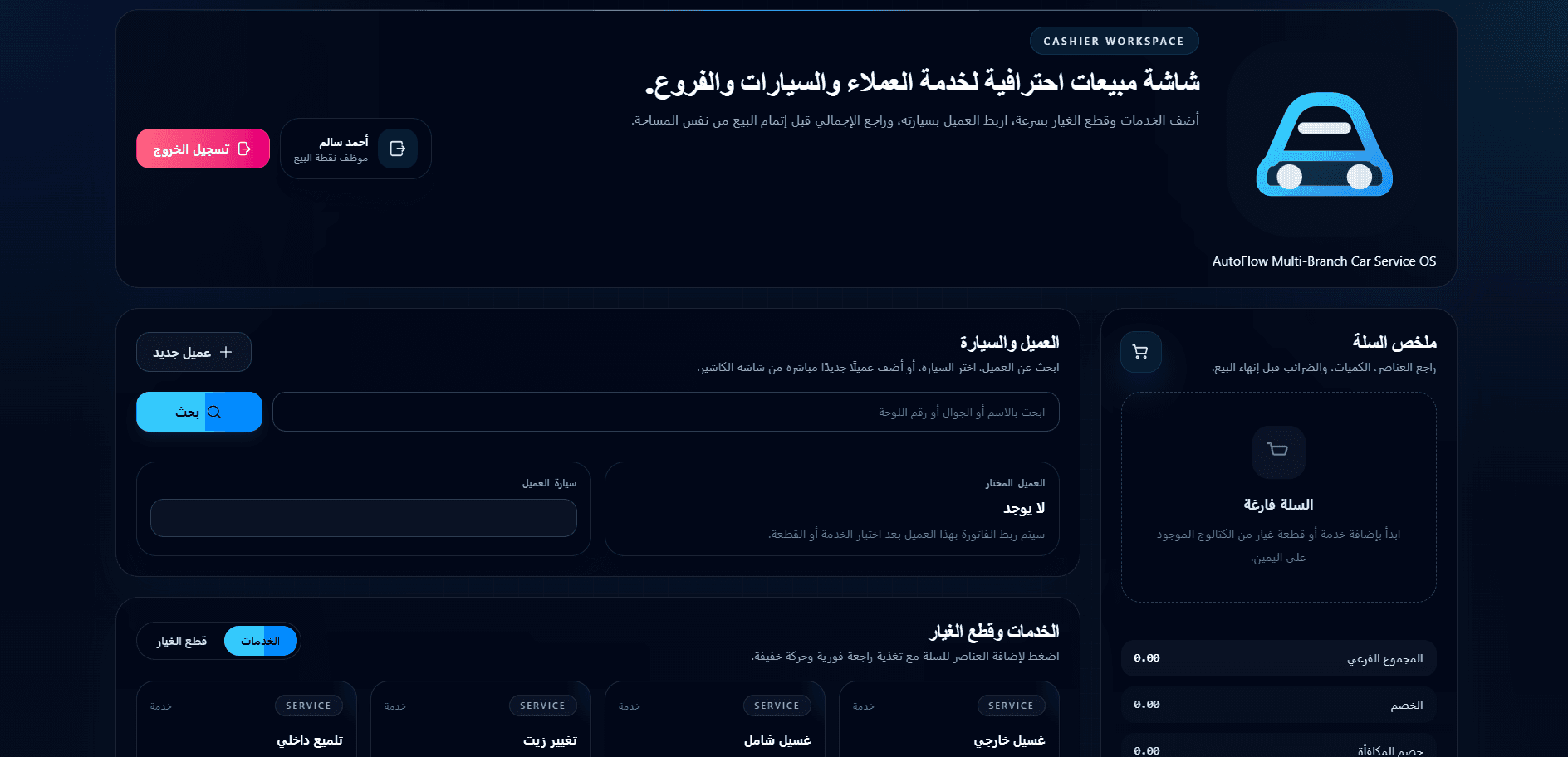Focus the search by name, mobile or plate field
Screen dimensions: 1568x757
coord(665,412)
